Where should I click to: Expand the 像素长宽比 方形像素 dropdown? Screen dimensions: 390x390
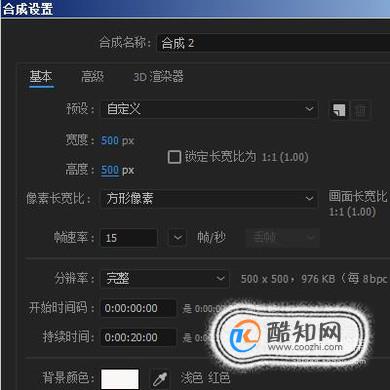209,199
